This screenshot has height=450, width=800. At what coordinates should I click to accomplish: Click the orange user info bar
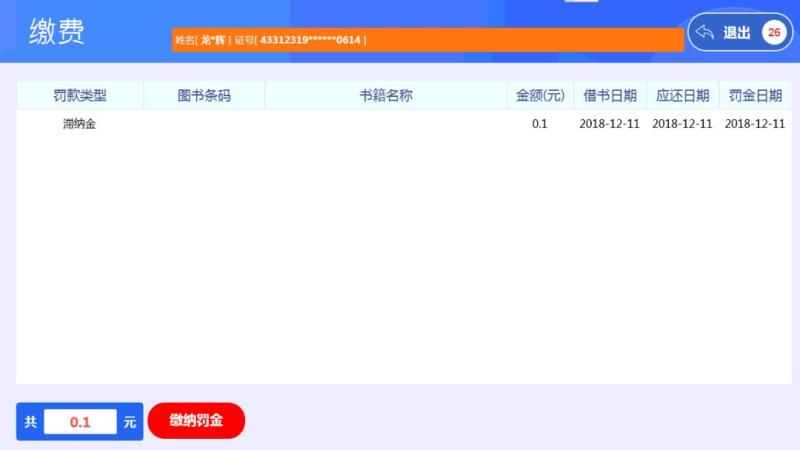(x=427, y=40)
